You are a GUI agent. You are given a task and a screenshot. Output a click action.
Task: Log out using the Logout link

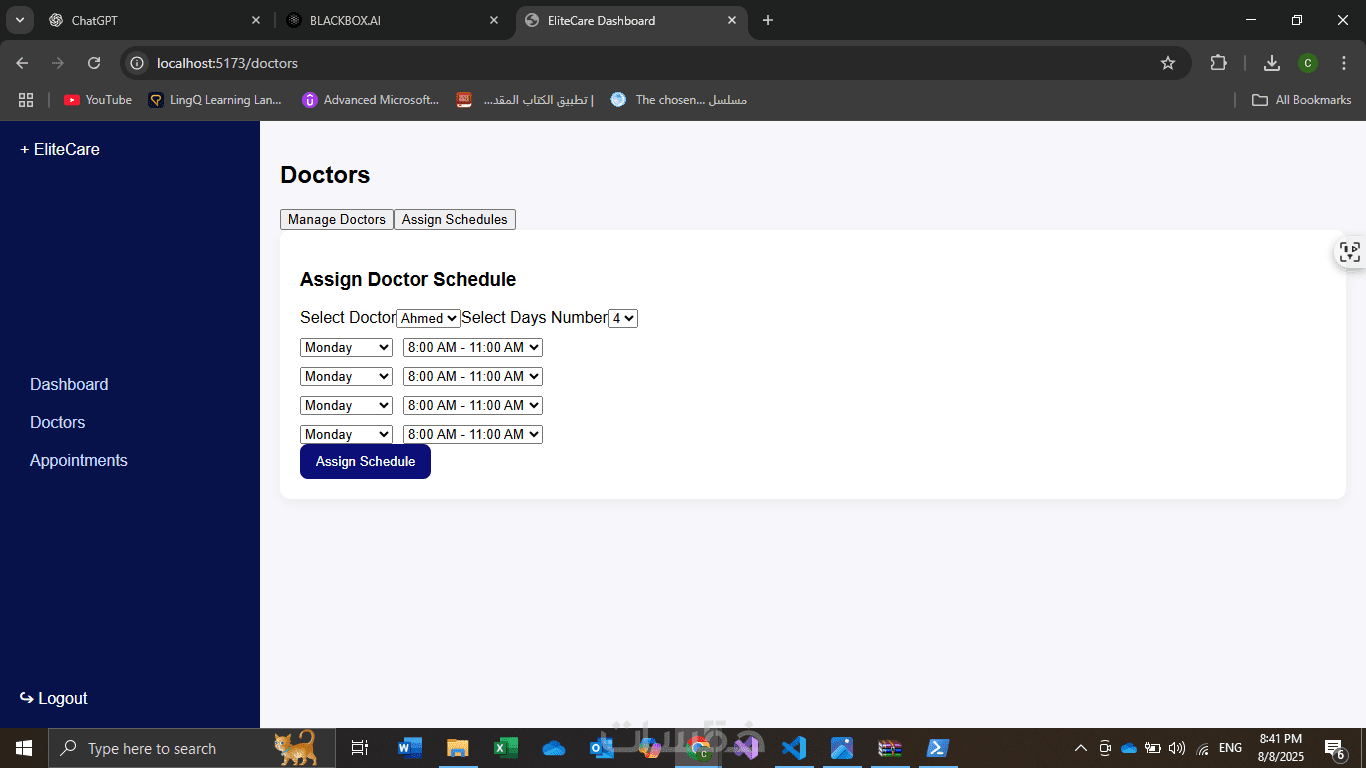[54, 698]
